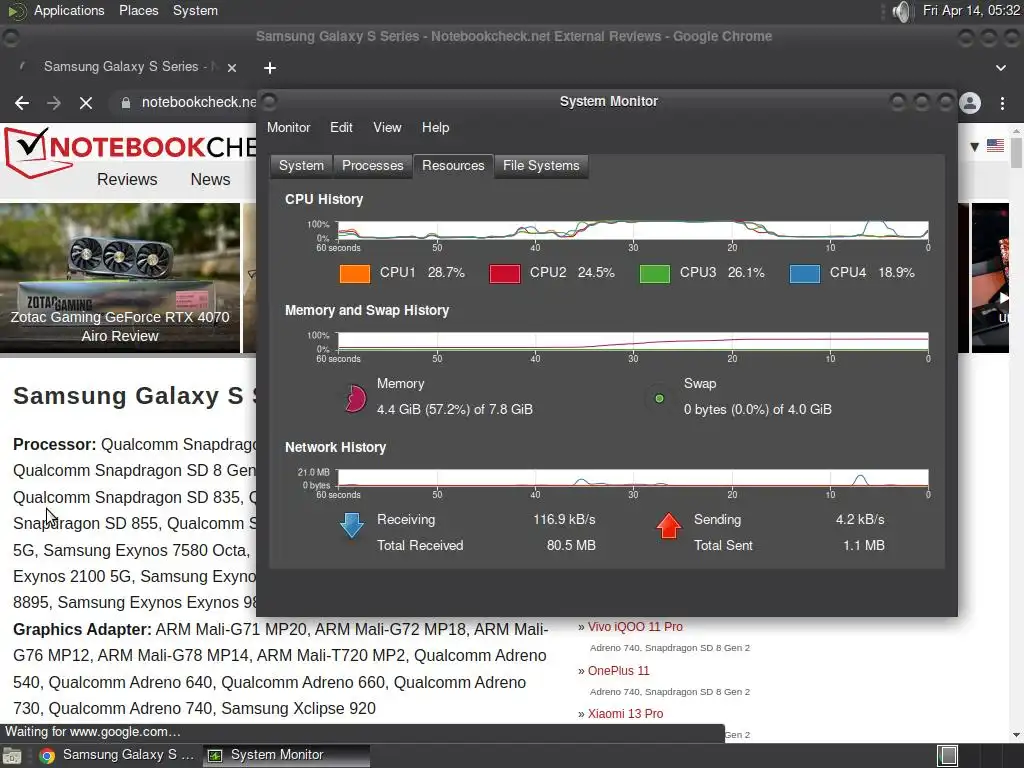Open the OnePlus 11 link
Screen dimensions: 1024x768
click(x=618, y=671)
